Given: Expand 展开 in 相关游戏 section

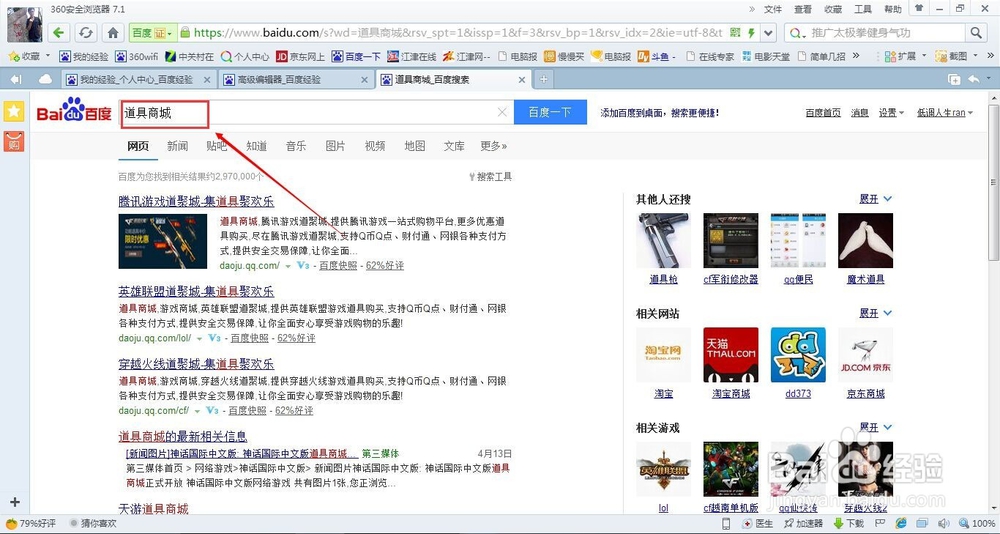Looking at the screenshot, I should [876, 427].
